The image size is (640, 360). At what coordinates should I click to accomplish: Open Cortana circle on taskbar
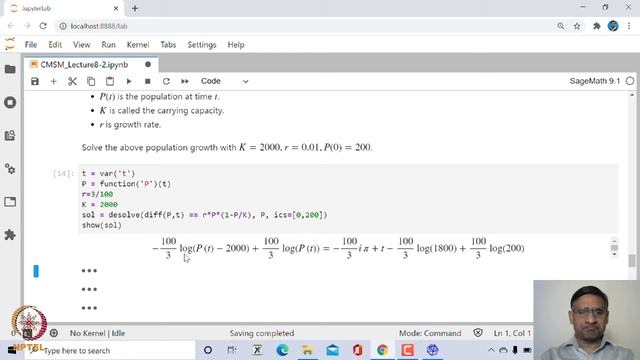(208, 350)
